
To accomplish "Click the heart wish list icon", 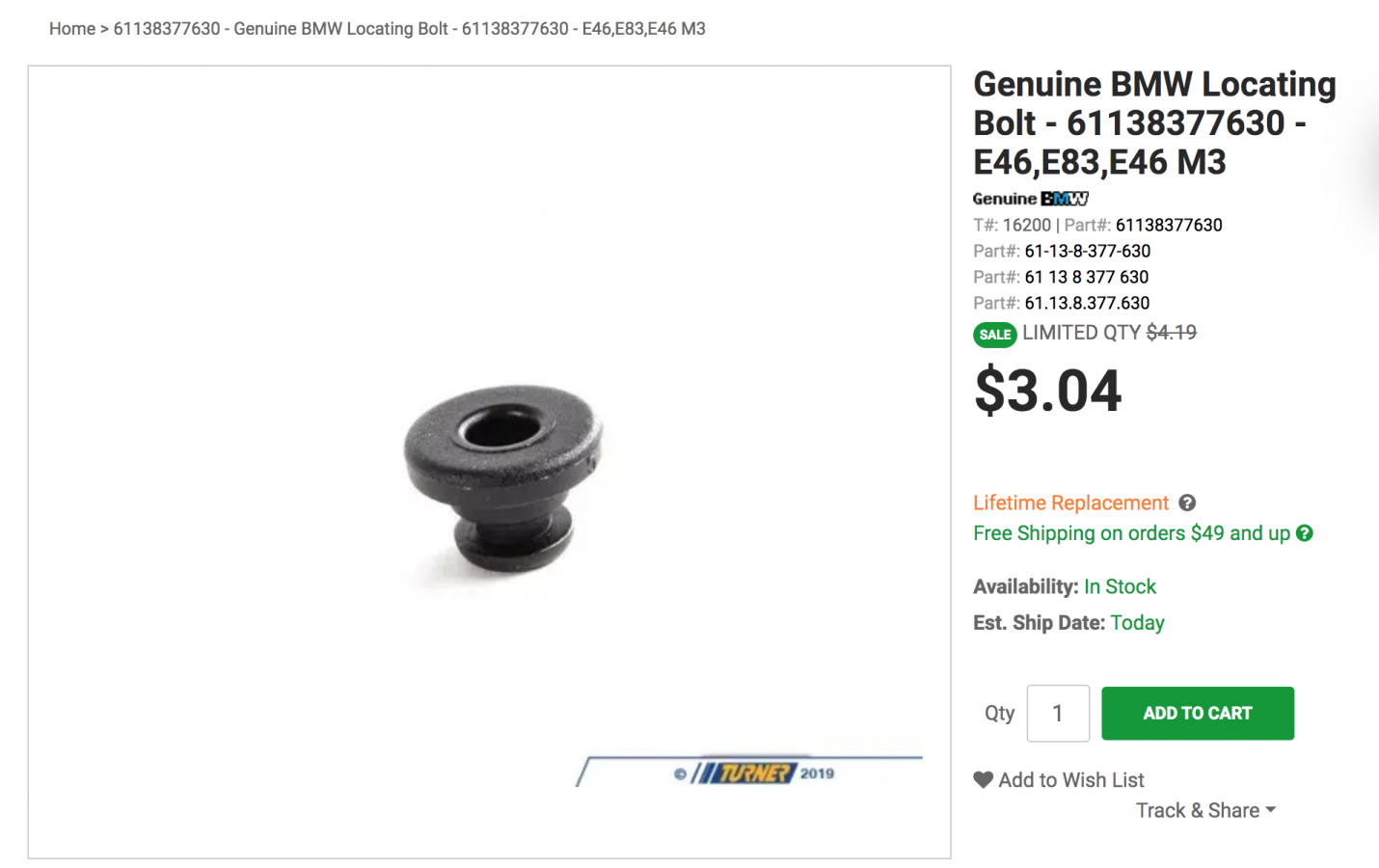I will pyautogui.click(x=983, y=779).
